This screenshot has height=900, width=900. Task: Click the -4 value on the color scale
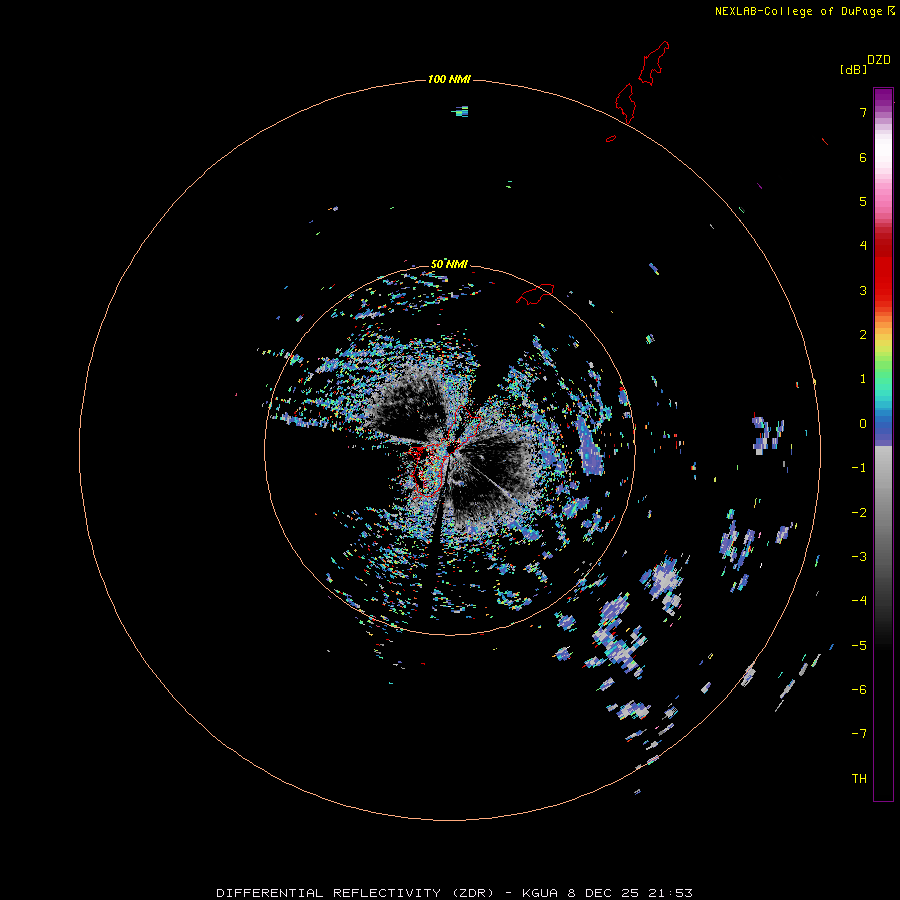coord(859,600)
